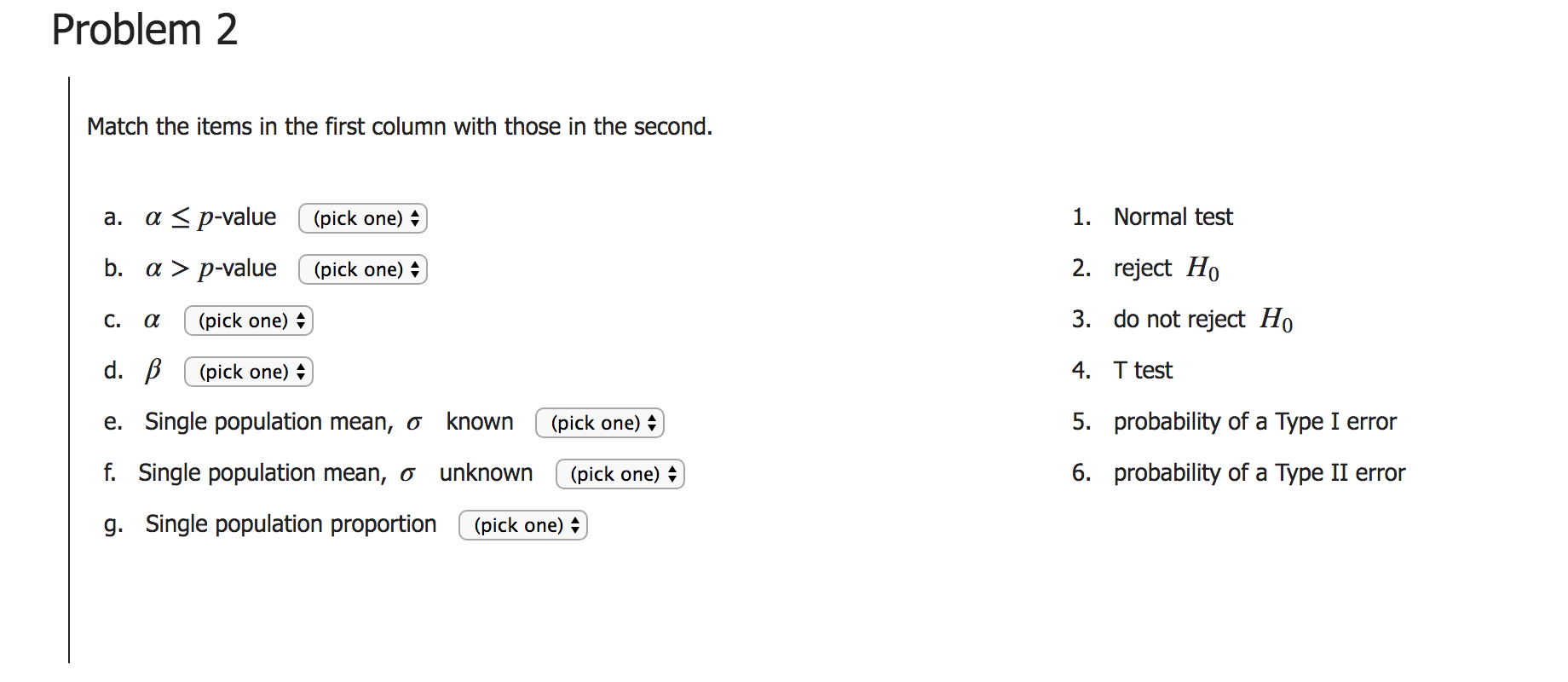Open the pick one dropdown for β
Viewport: 1568px width, 682px height.
(x=248, y=372)
